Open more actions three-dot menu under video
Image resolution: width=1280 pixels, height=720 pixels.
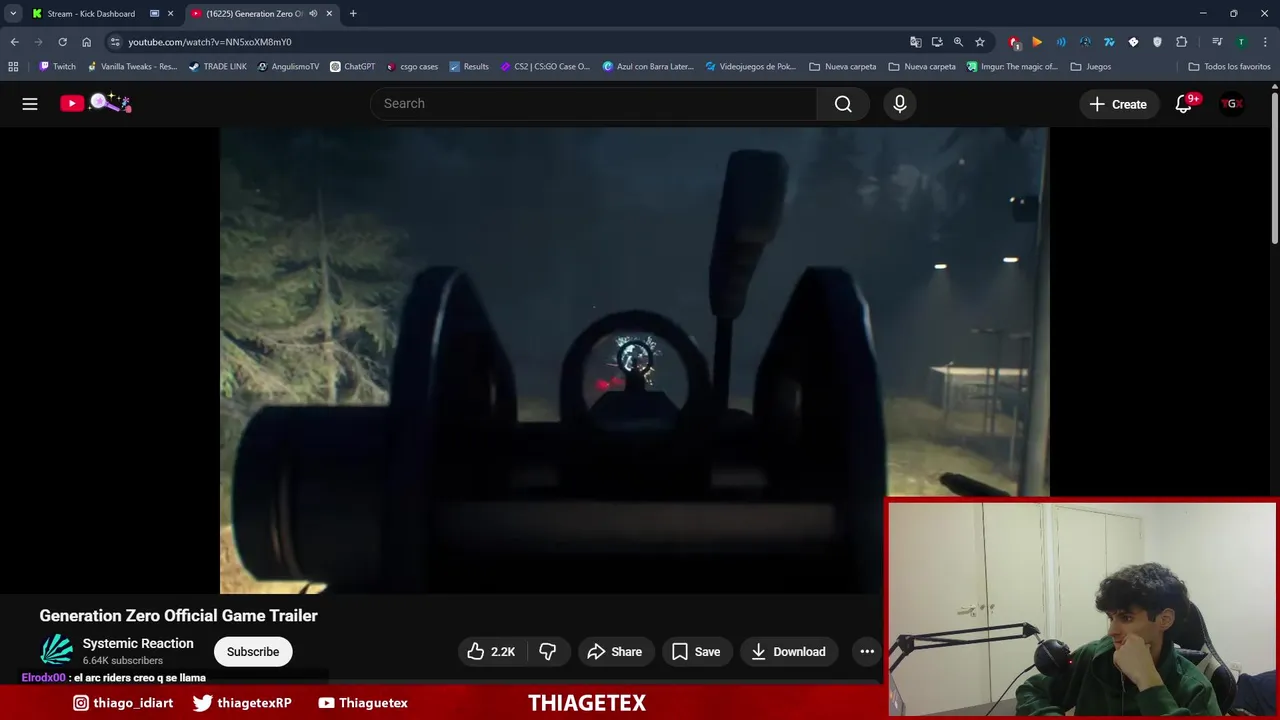point(867,652)
